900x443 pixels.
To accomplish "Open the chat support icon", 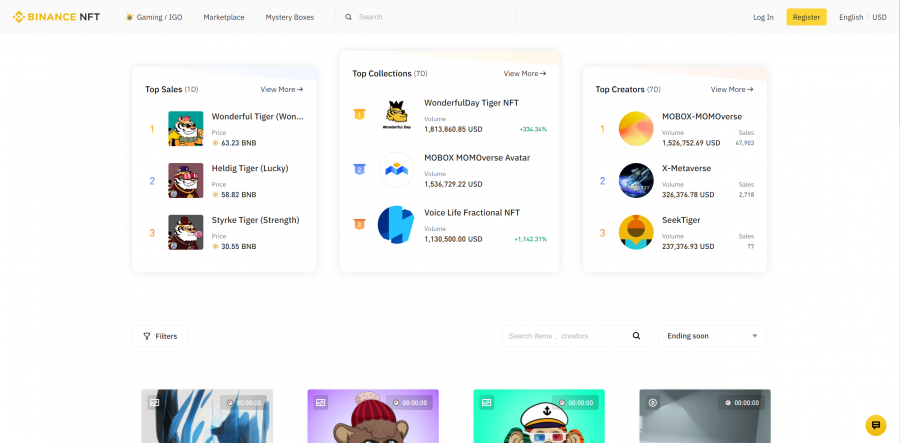I will (876, 425).
